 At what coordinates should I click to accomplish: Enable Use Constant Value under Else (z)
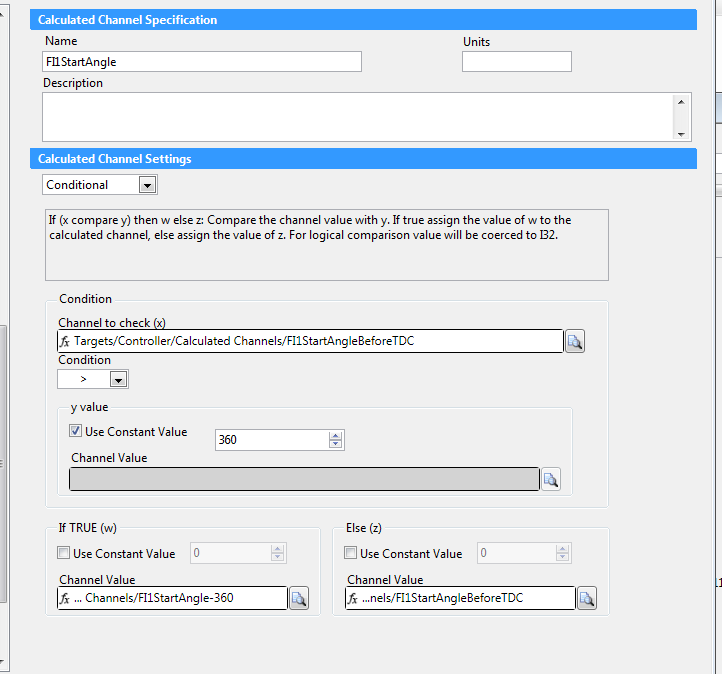pos(351,553)
